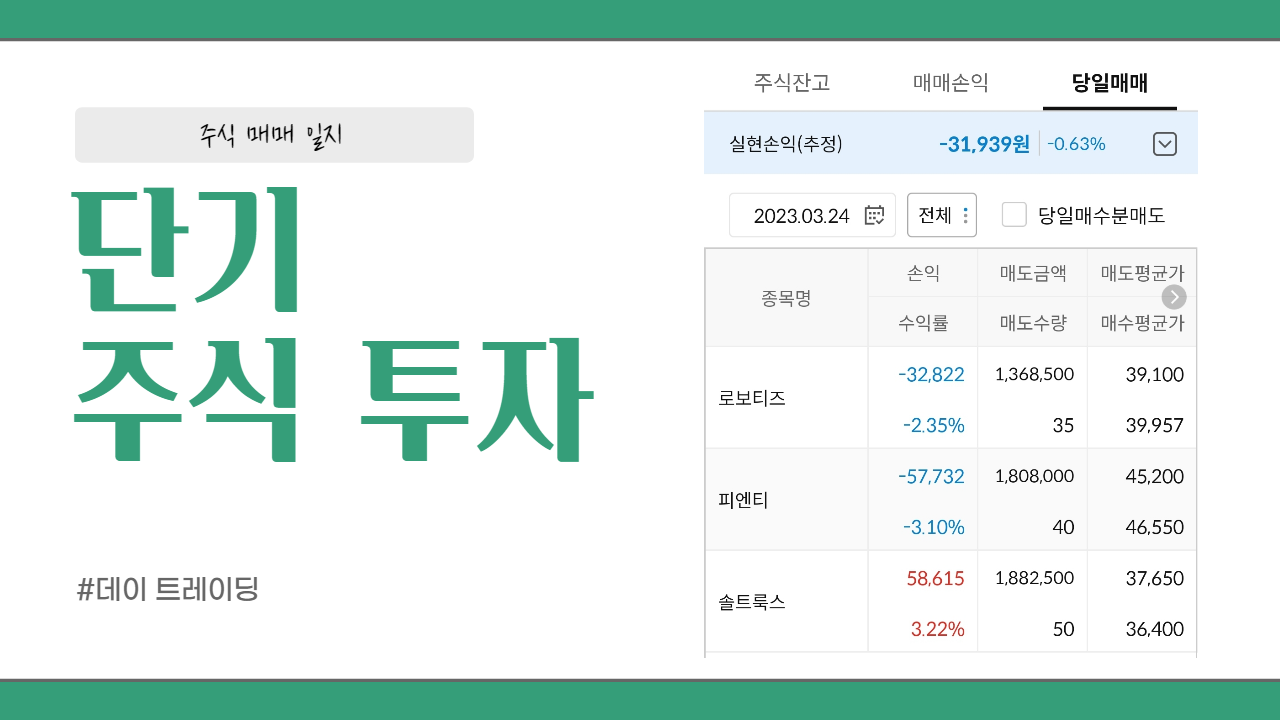Open the calendar date picker icon
The image size is (1280, 720).
pos(874,215)
